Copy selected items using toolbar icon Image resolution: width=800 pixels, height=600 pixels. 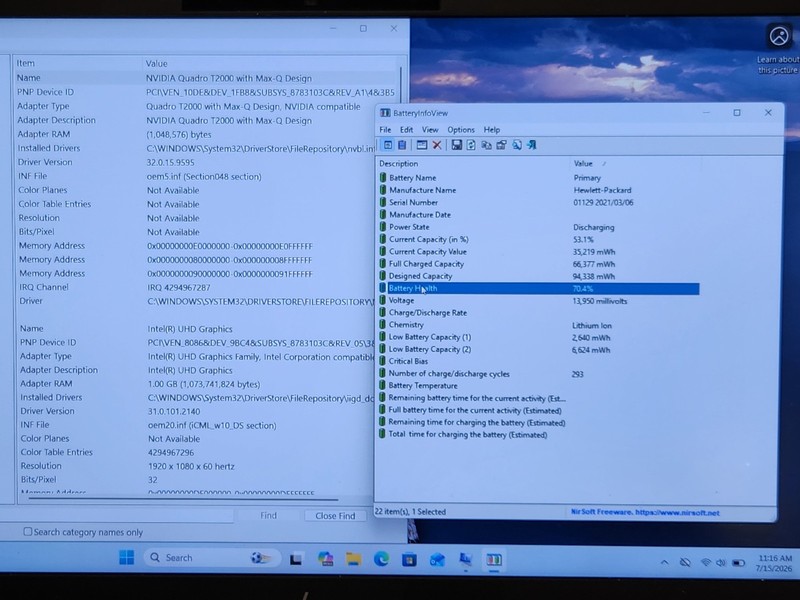tap(486, 145)
